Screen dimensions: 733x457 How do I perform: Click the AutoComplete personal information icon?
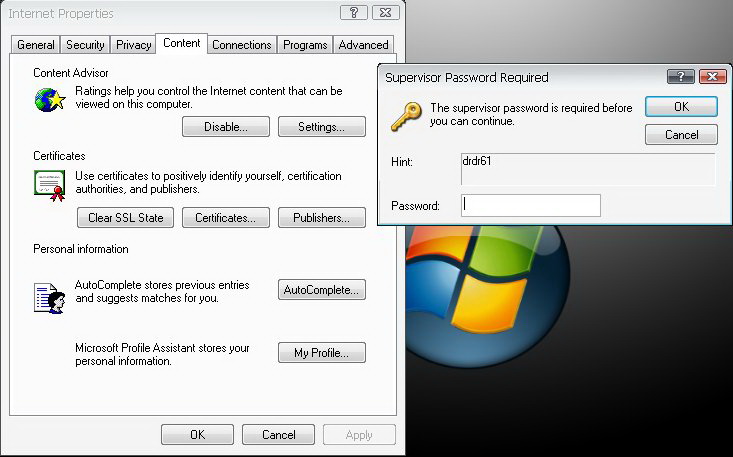coord(50,298)
